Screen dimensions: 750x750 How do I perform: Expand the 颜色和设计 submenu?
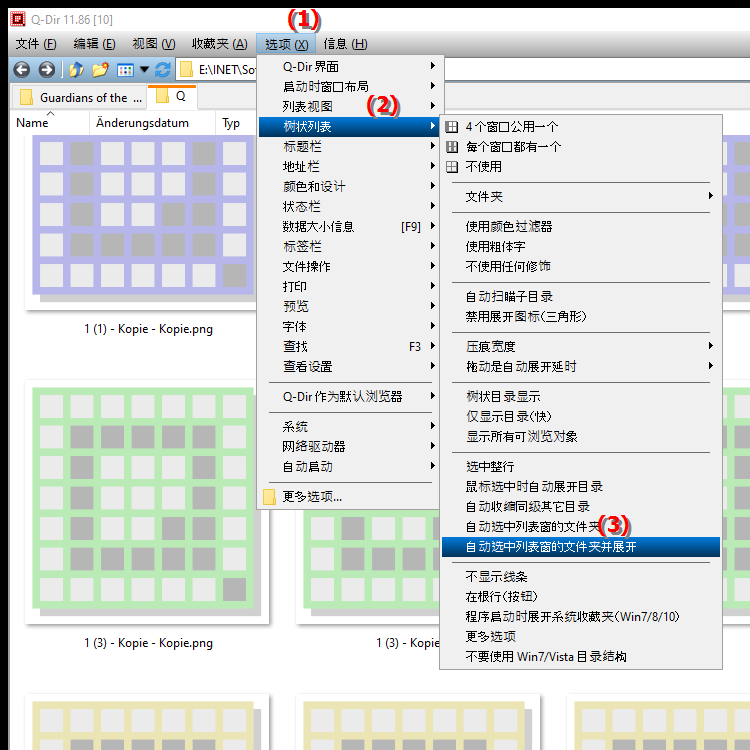pyautogui.click(x=349, y=187)
